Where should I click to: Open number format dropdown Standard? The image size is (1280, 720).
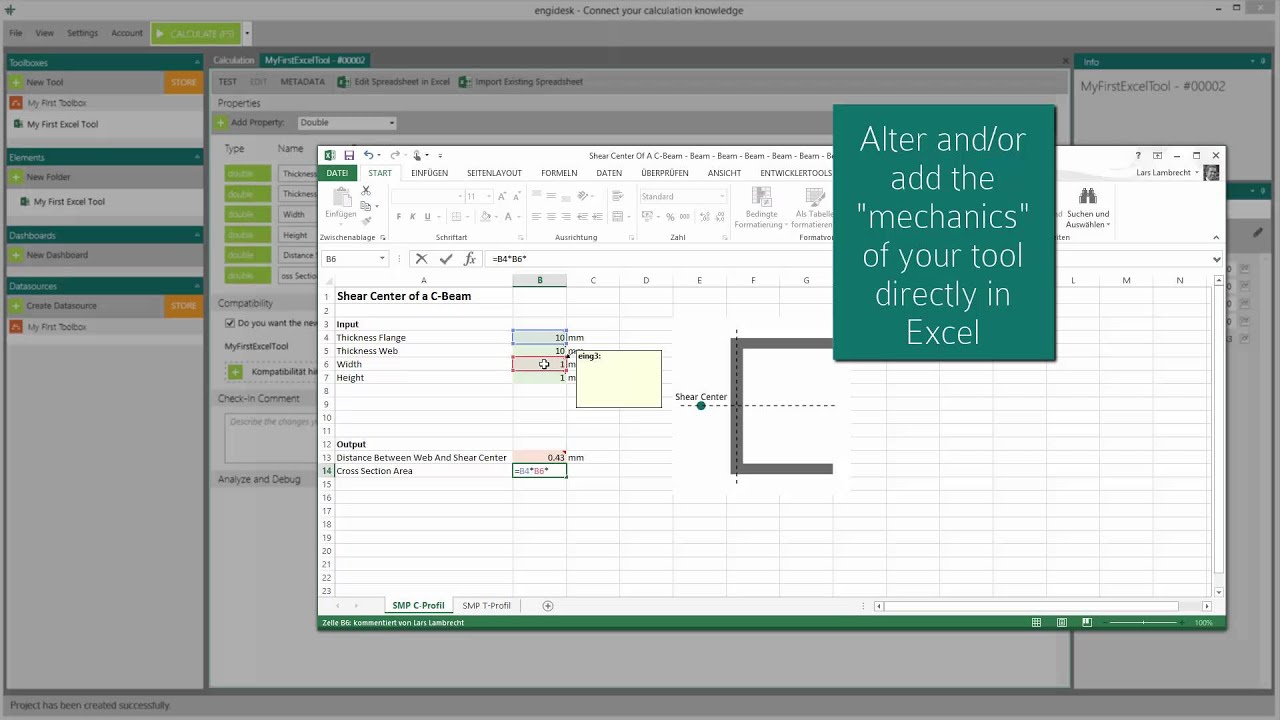tap(721, 196)
